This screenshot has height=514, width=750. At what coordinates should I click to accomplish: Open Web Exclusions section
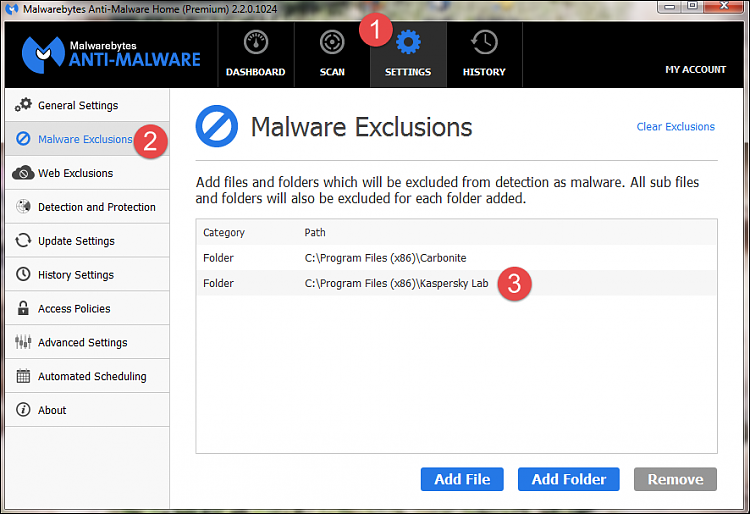(87, 173)
